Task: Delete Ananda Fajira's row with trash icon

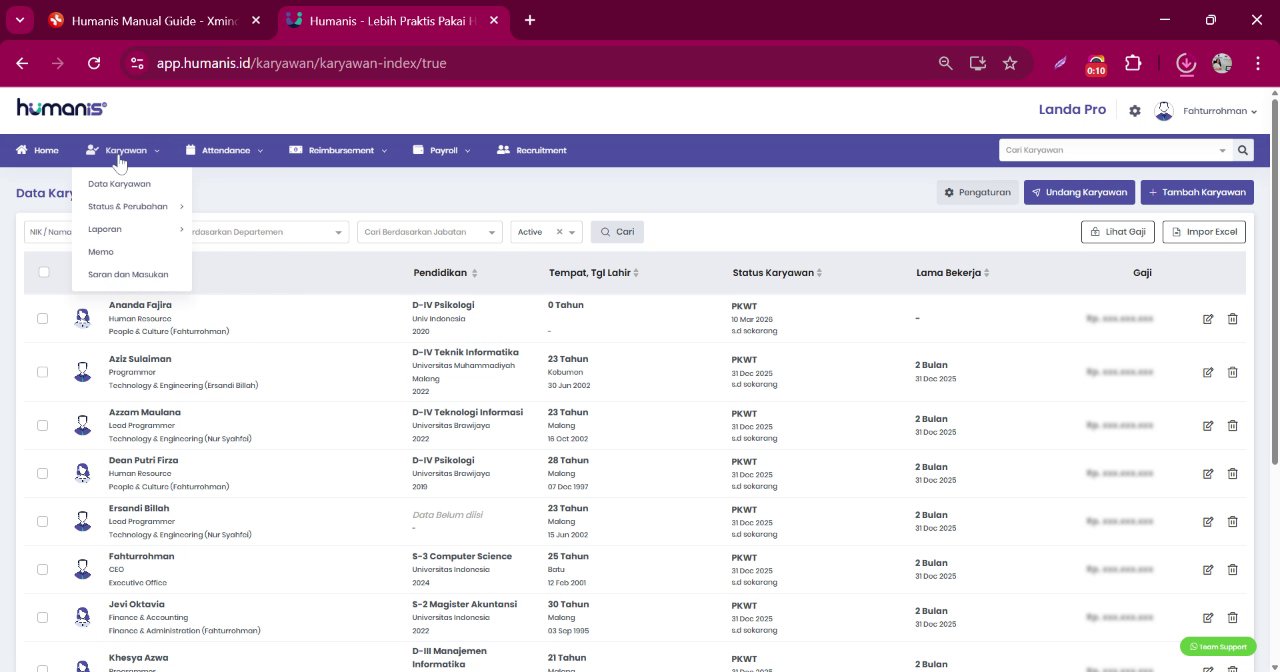Action: click(1232, 319)
